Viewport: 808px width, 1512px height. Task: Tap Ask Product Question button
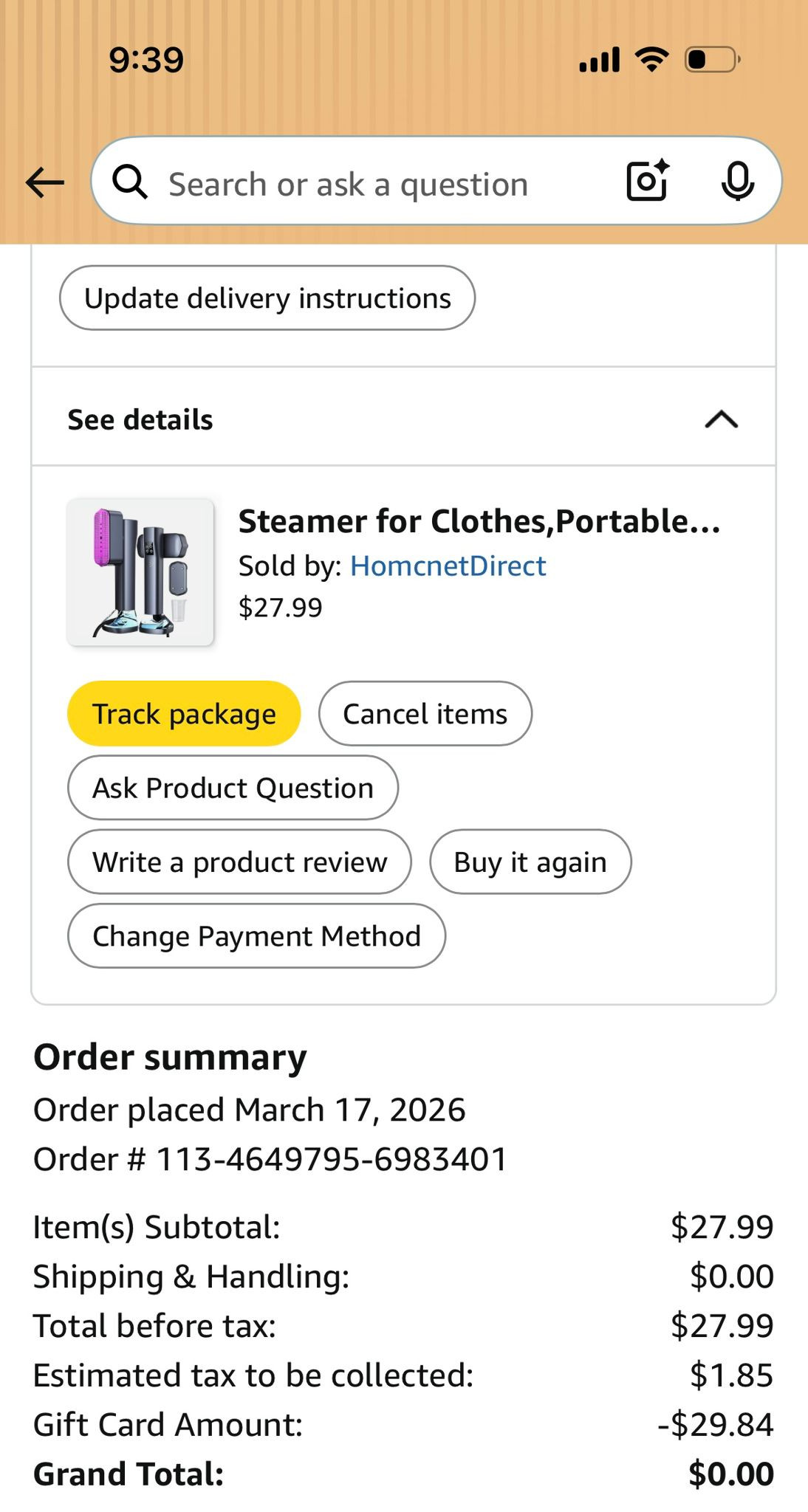tap(233, 788)
